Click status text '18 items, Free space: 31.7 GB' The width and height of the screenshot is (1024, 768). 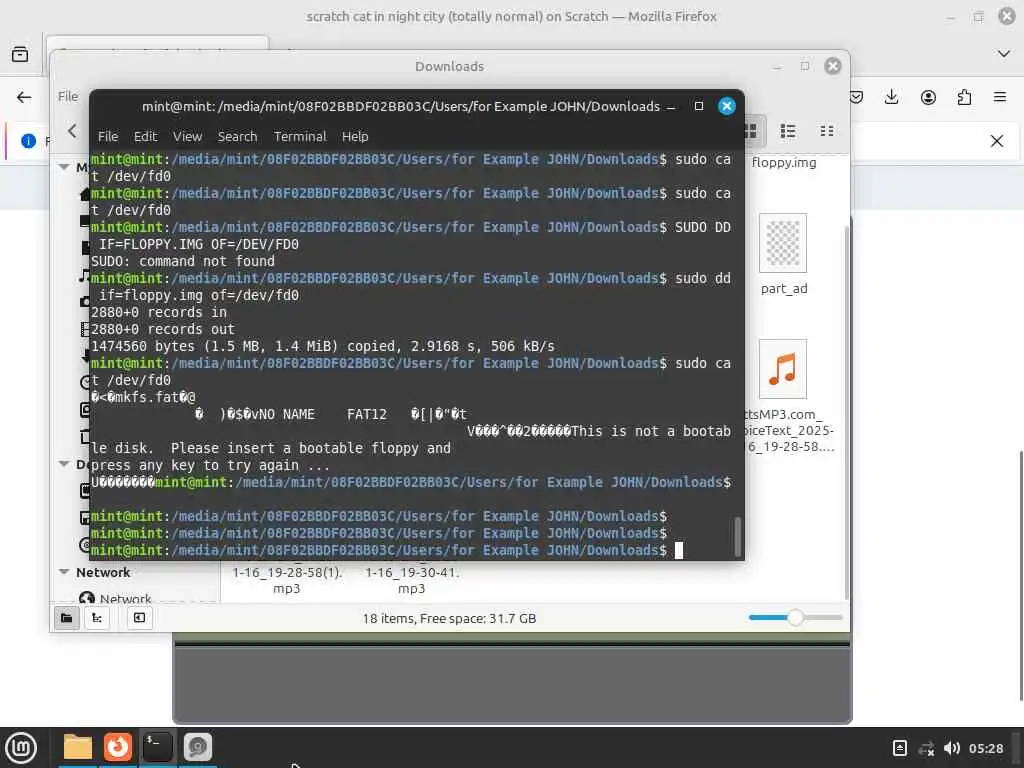pyautogui.click(x=449, y=618)
